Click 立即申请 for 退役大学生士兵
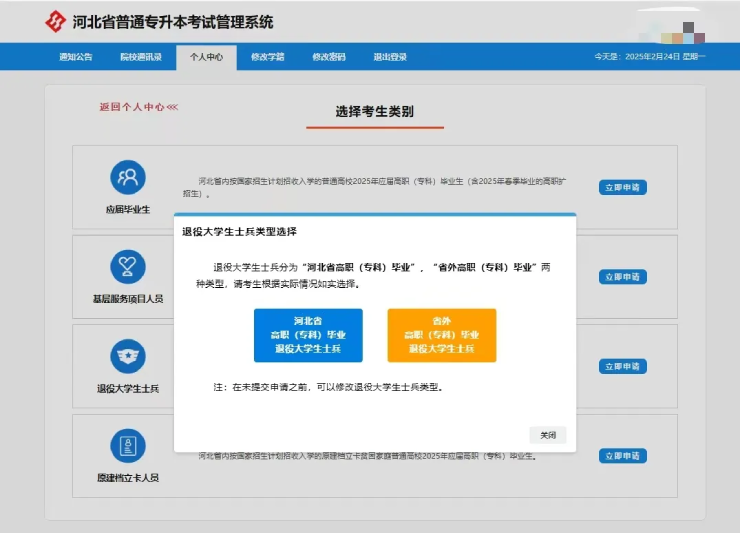Image resolution: width=740 pixels, height=533 pixels. click(x=623, y=366)
